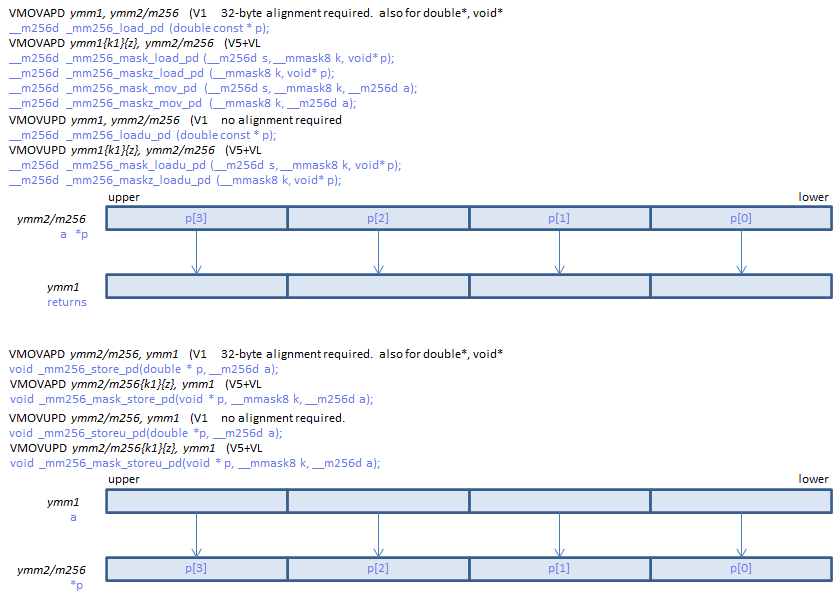This screenshot has width=839, height=600.
Task: Click the _mm256_load_pd intrinsic line
Action: pyautogui.click(x=138, y=28)
